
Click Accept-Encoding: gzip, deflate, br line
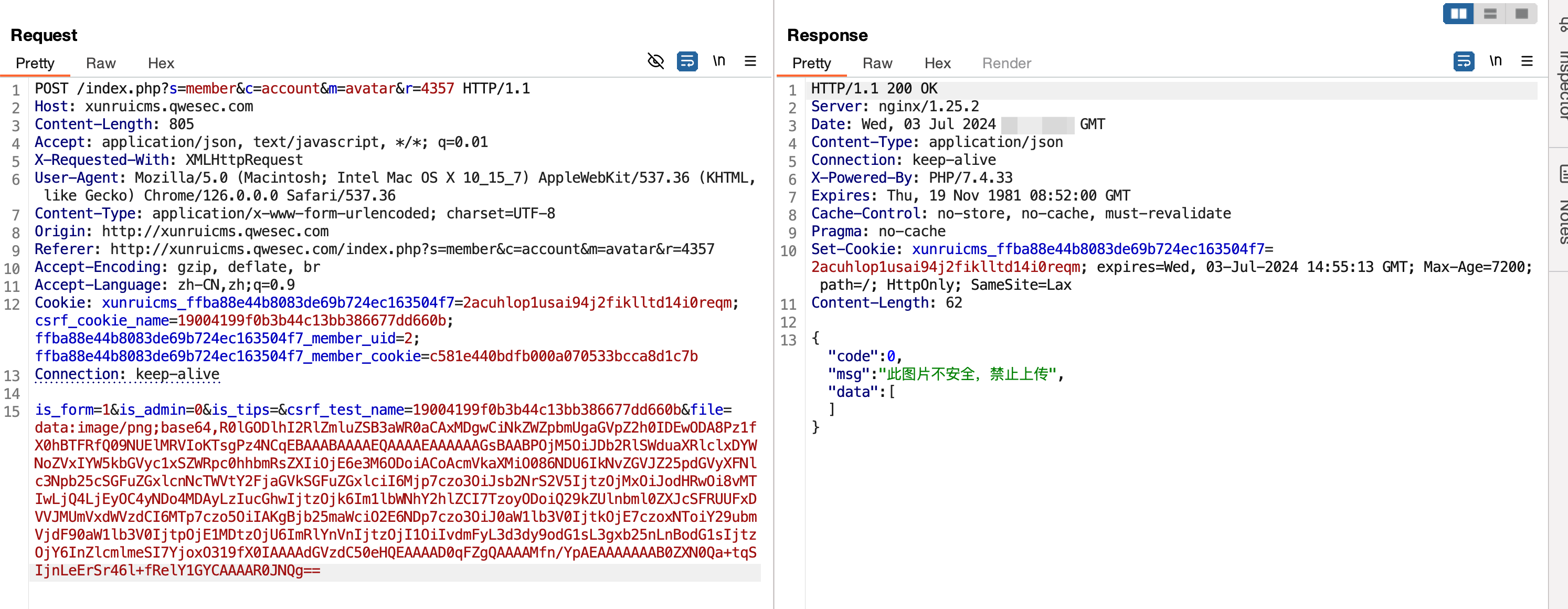click(177, 267)
